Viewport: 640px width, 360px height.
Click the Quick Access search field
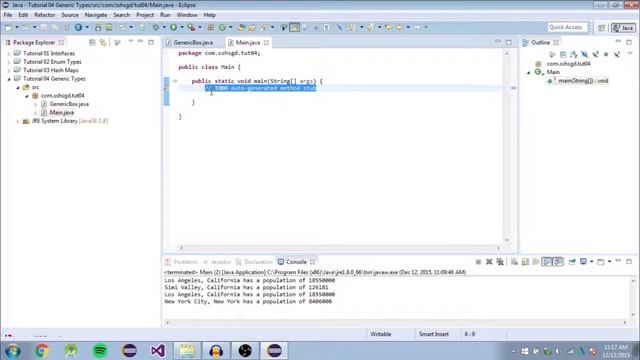coord(567,27)
